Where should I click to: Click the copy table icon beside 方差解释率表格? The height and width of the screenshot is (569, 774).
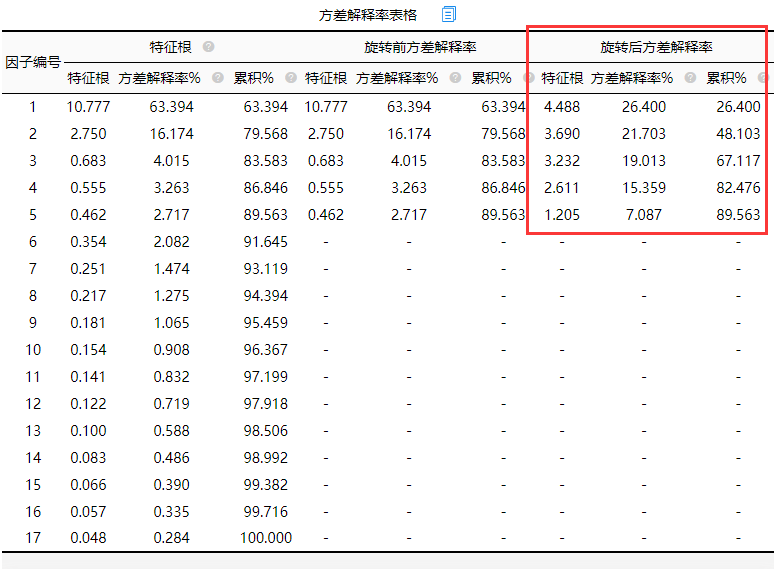[x=449, y=14]
